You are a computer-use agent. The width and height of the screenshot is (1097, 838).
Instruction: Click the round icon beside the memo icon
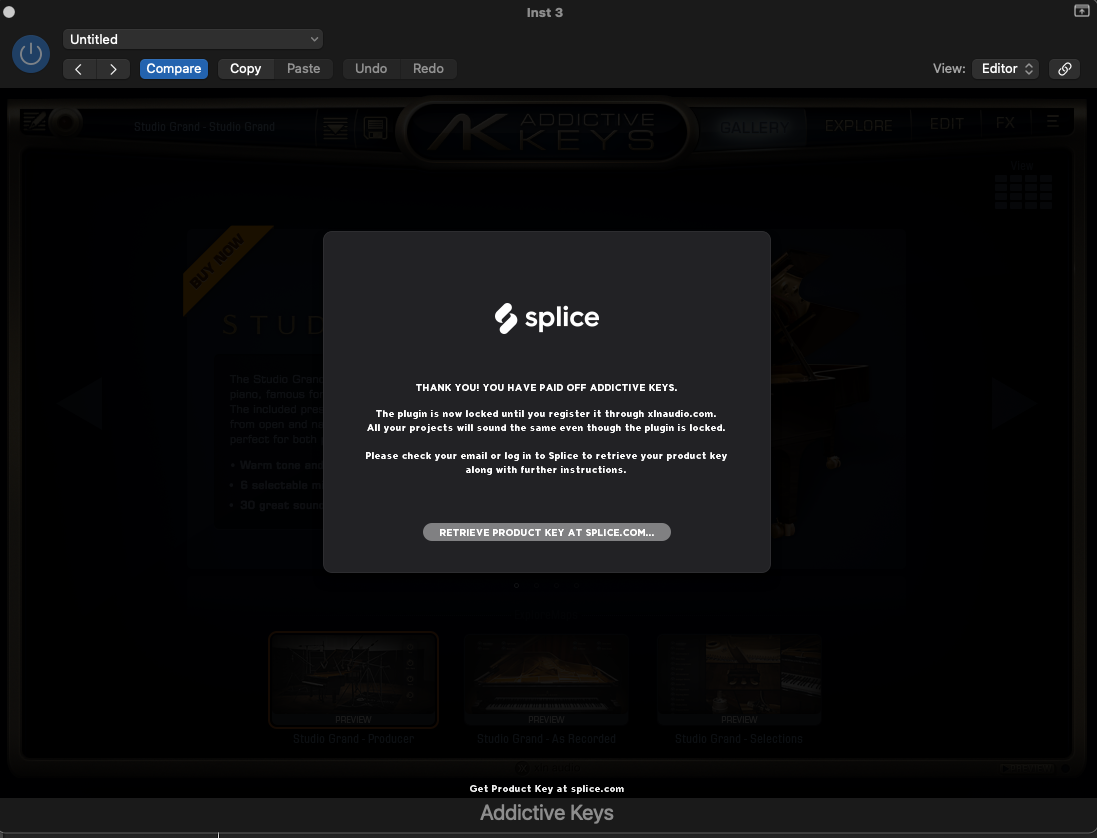point(66,122)
